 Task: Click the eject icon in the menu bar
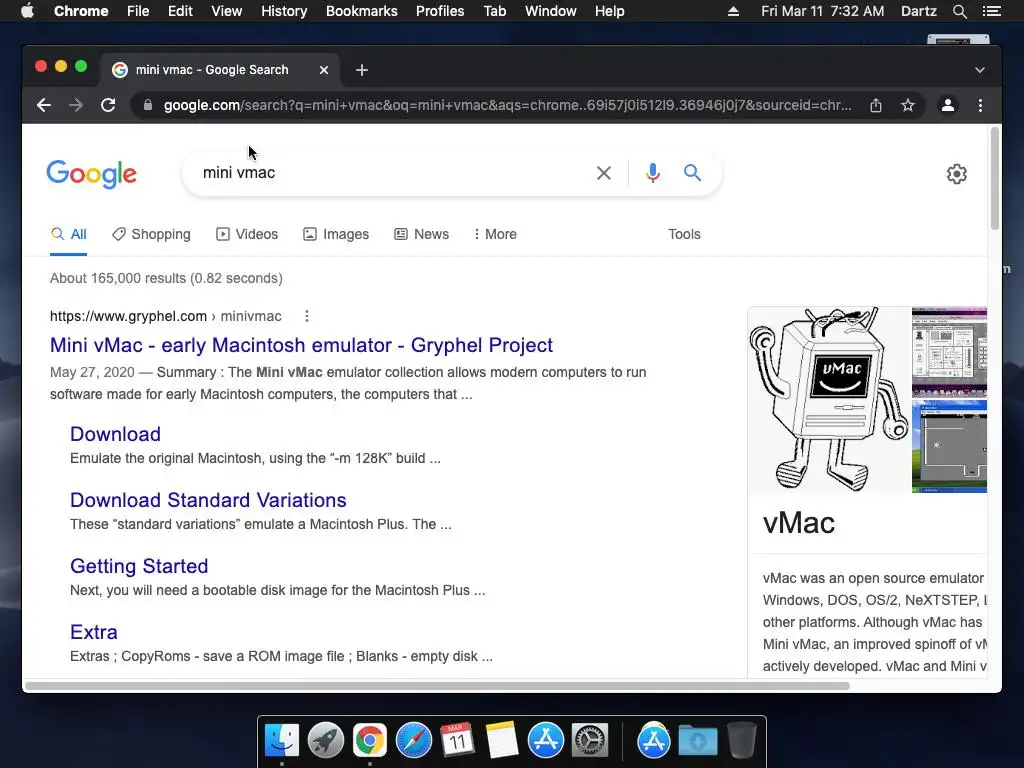pos(733,11)
